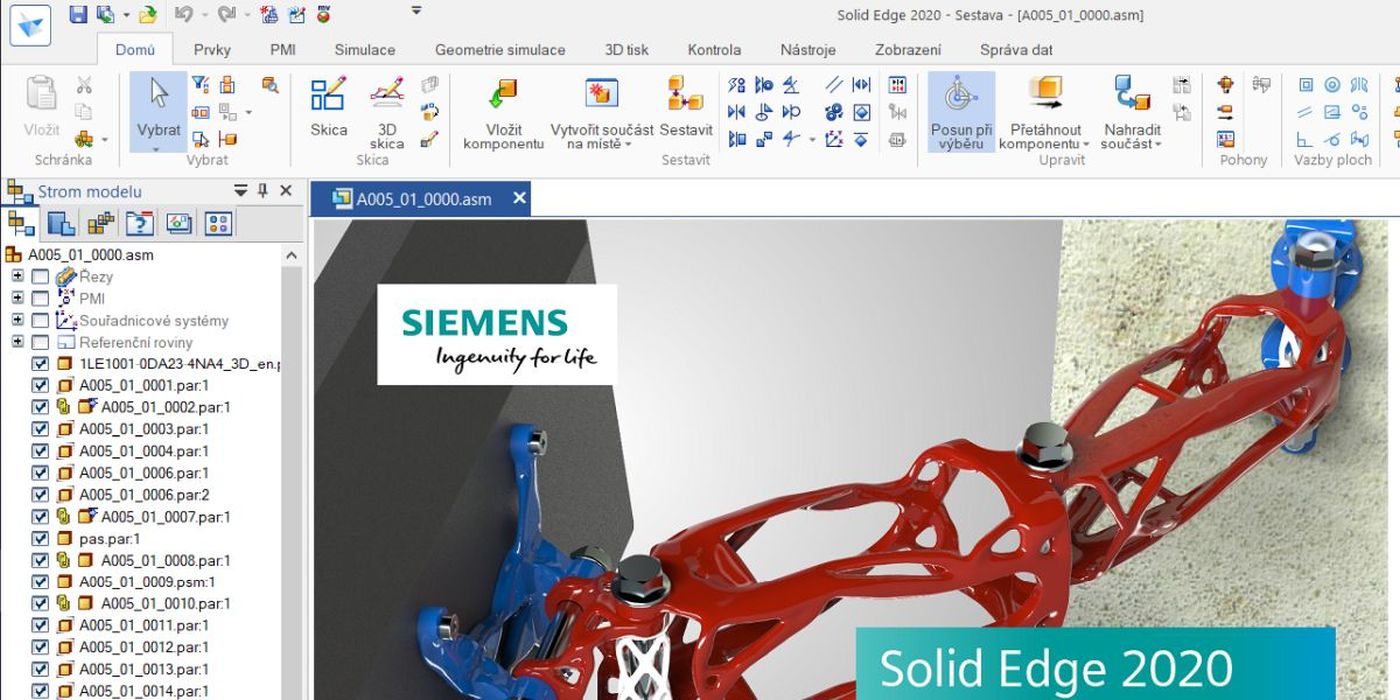Pin the Strom modelu panel

(263, 191)
